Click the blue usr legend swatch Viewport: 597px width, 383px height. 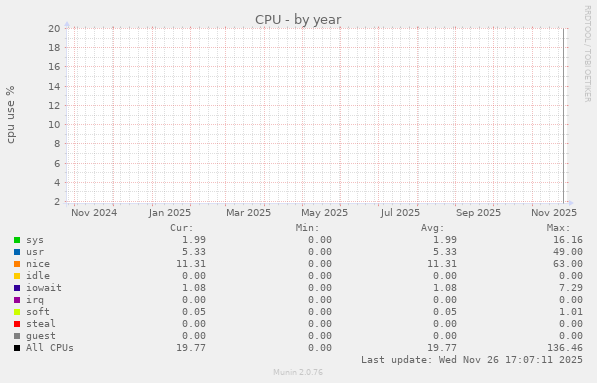[17, 252]
